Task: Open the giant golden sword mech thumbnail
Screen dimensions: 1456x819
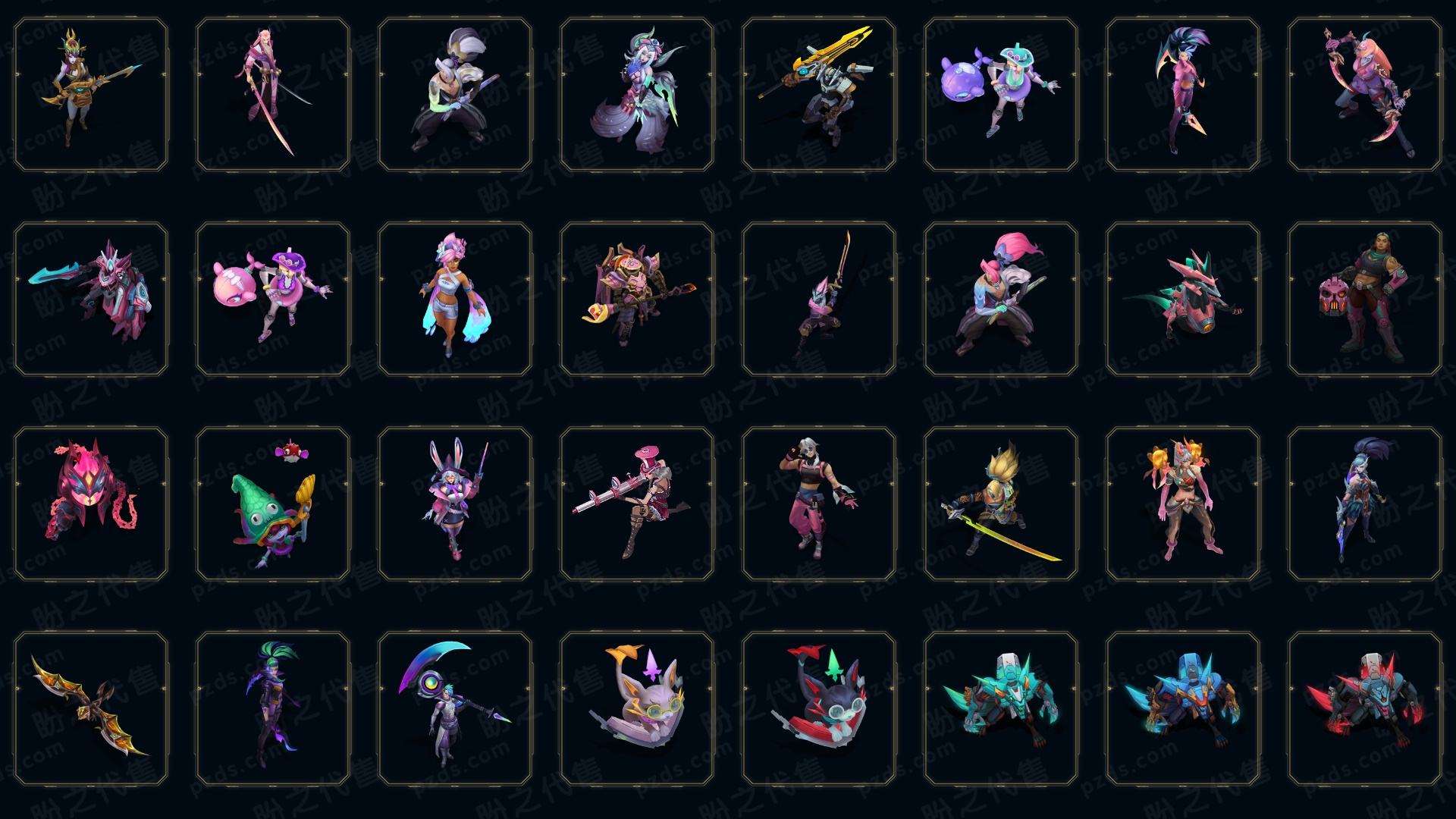Action: tap(819, 95)
